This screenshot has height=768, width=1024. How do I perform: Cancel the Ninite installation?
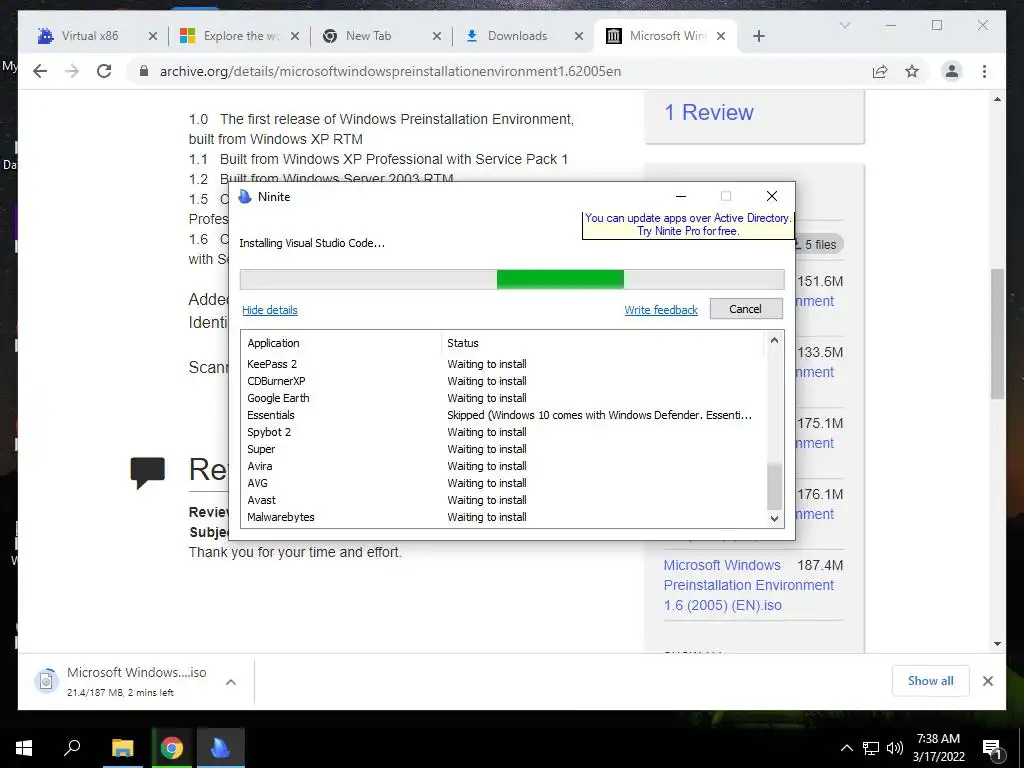[x=746, y=309]
